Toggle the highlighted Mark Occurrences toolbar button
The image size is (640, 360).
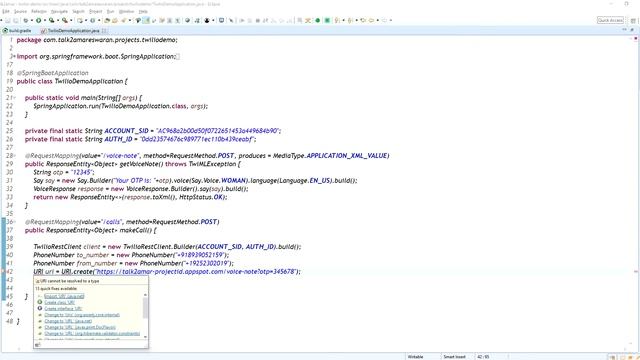[147, 20]
